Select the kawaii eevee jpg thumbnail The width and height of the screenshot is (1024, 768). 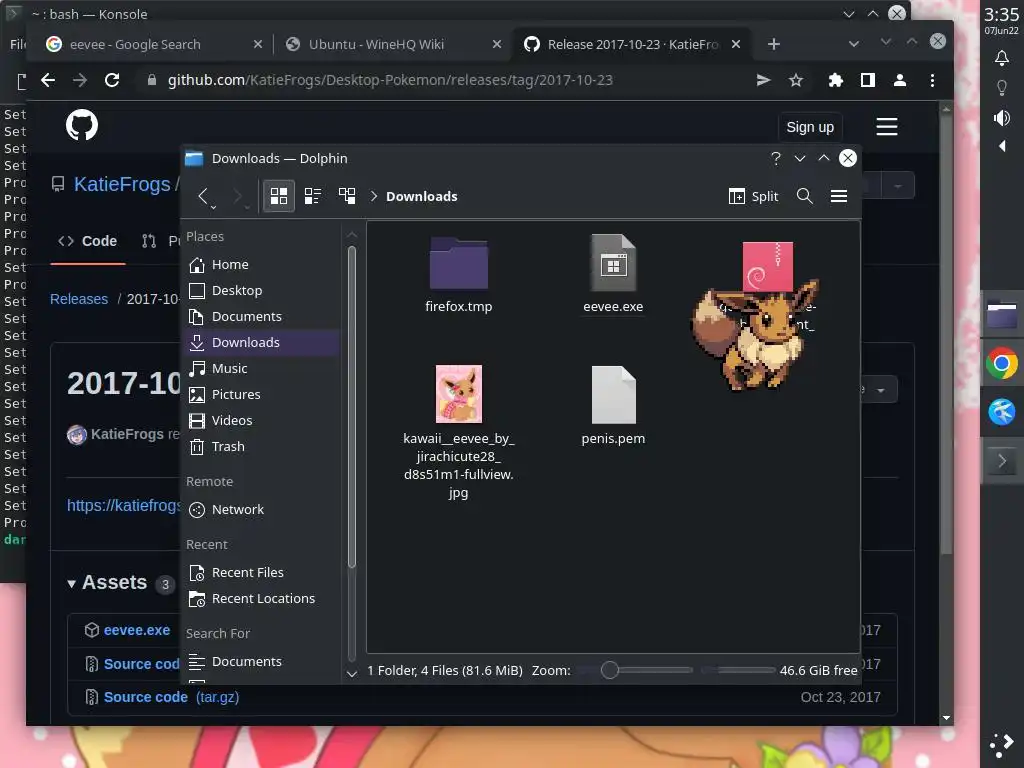458,394
